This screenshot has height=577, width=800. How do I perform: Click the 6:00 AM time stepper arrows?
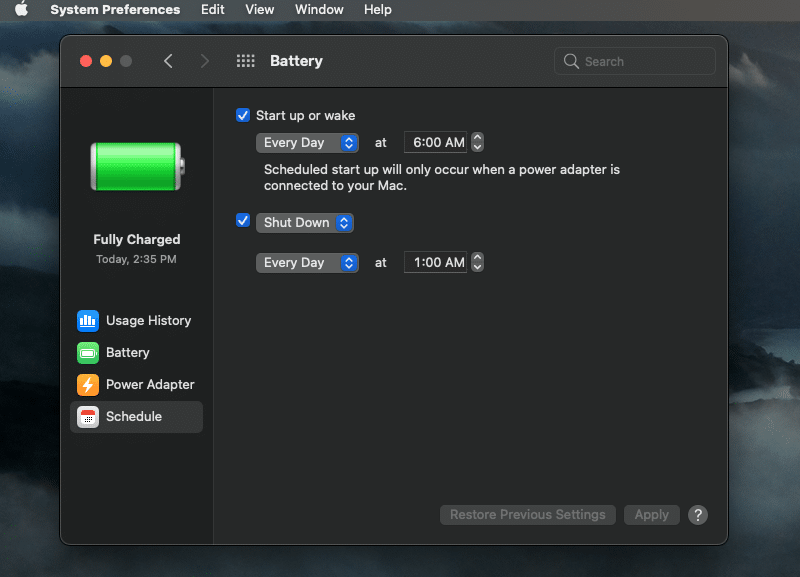[x=478, y=143]
